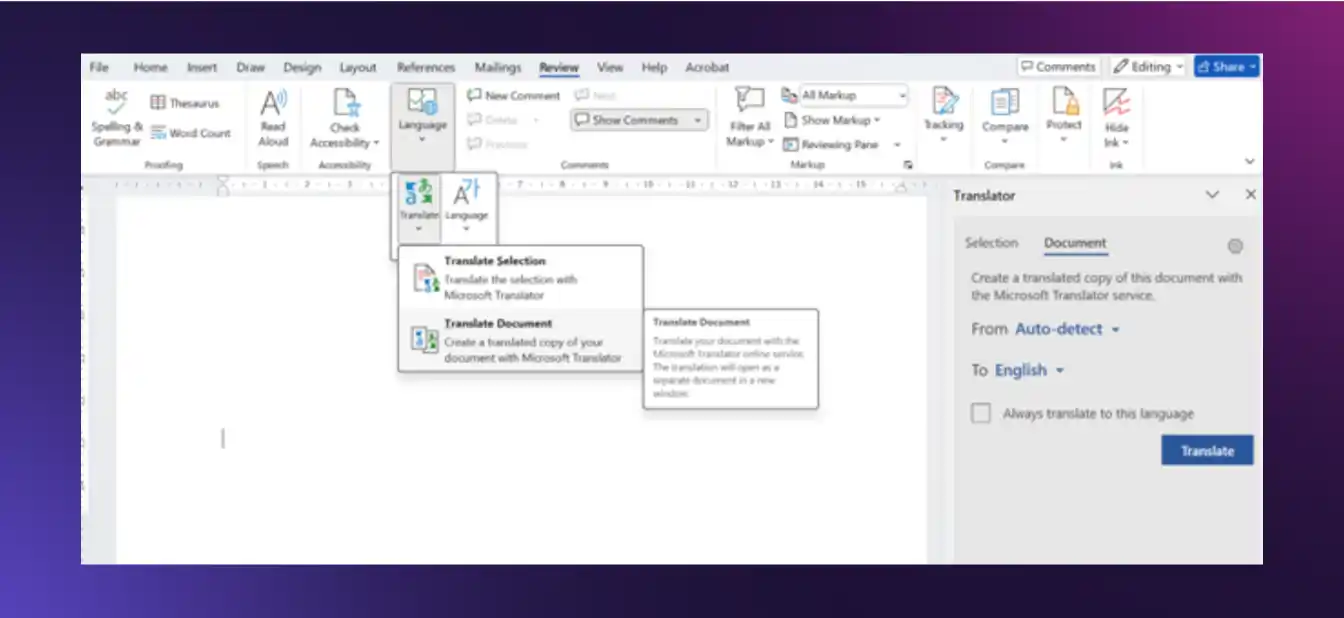1344x618 pixels.
Task: Open the Markup group dialog launcher
Action: (908, 165)
